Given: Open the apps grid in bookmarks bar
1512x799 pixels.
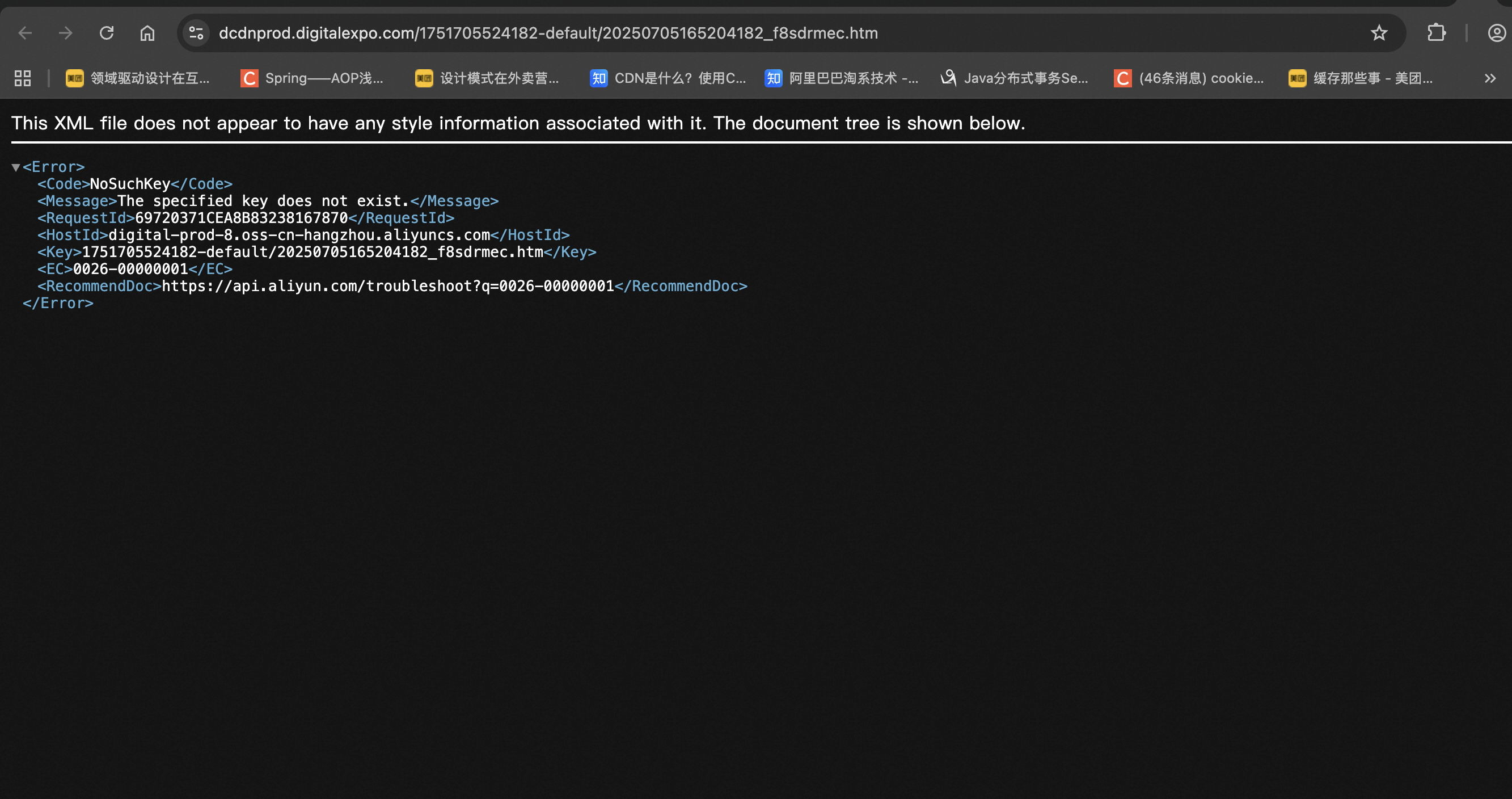Looking at the screenshot, I should [x=22, y=78].
